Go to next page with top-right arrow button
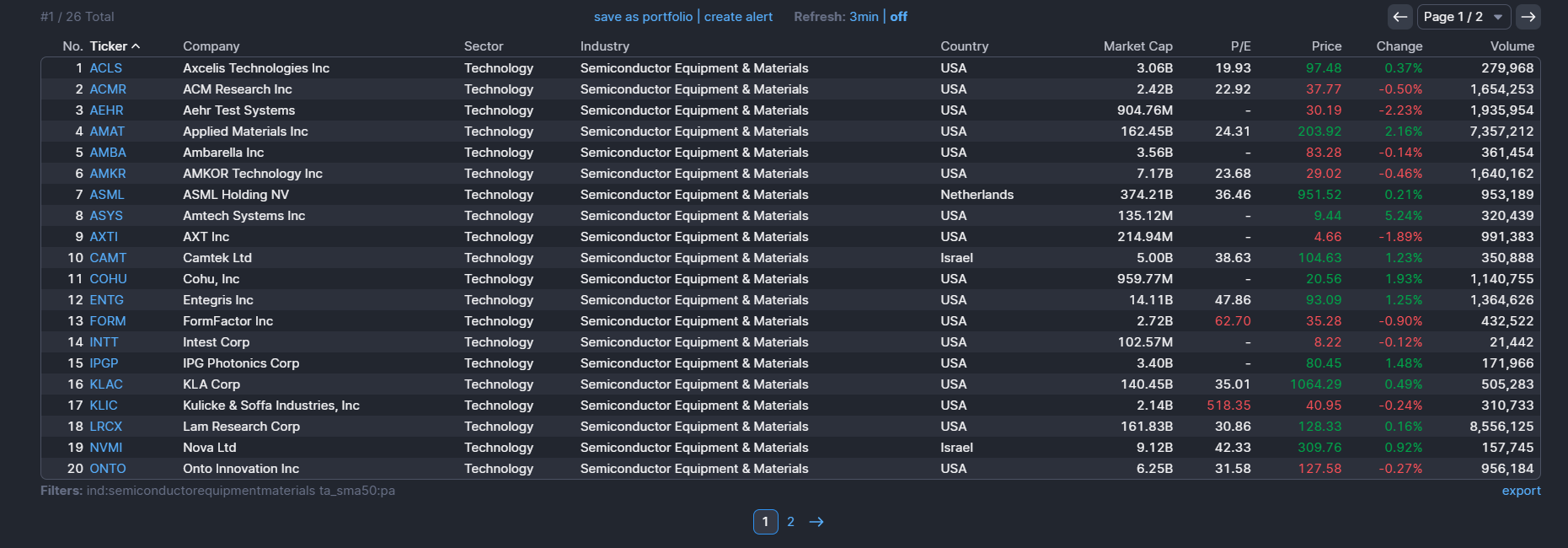 (1528, 17)
